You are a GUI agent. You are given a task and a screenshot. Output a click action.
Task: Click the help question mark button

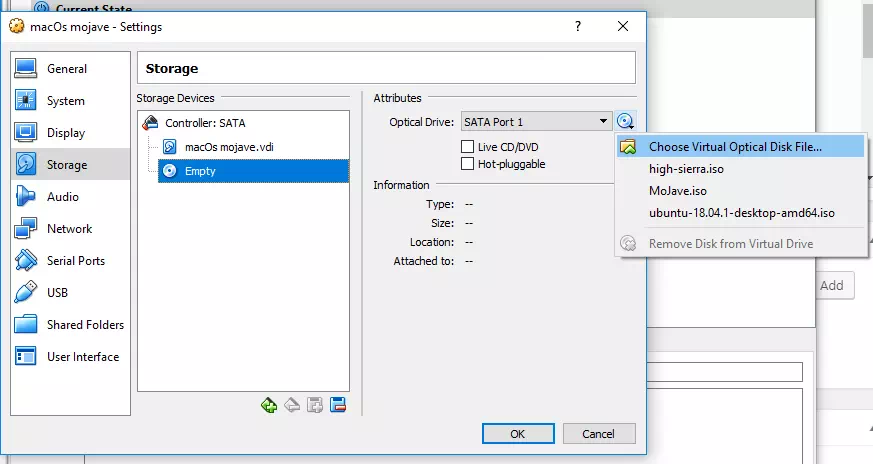578,26
